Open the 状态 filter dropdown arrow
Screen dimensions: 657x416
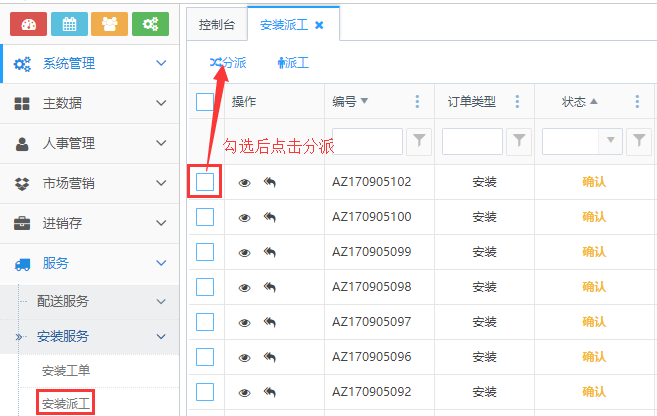pos(608,143)
